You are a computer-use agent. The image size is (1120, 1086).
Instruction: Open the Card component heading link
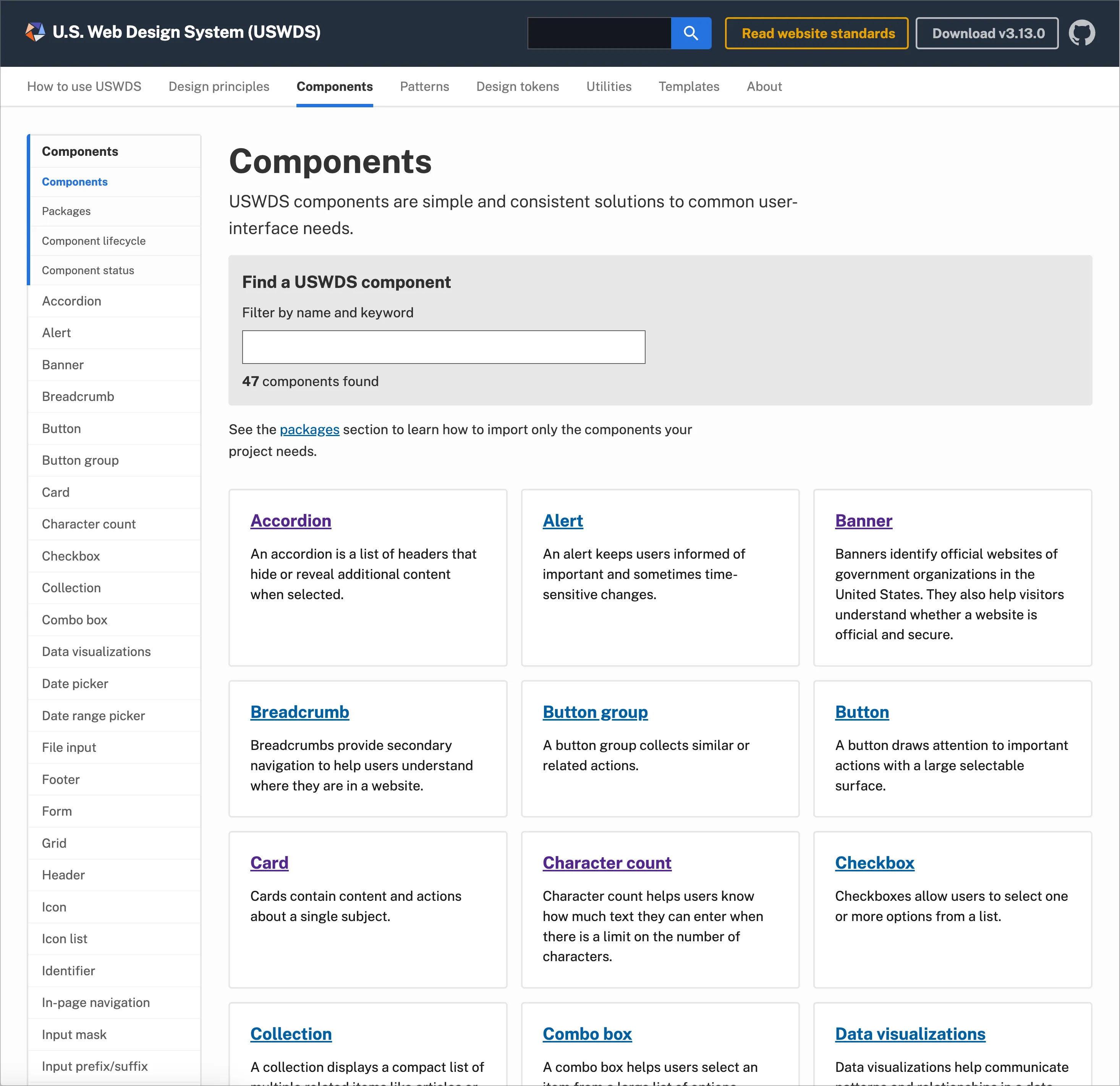(269, 863)
